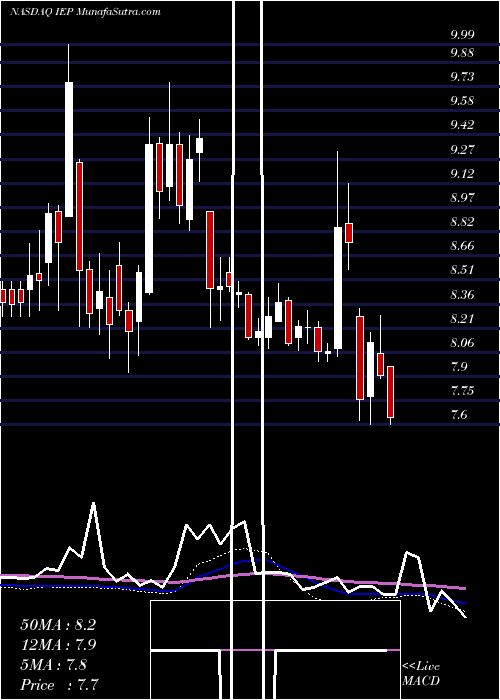Click the 8.06 price axis label
Image resolution: width=500 pixels, height=700 pixels.
point(462,343)
